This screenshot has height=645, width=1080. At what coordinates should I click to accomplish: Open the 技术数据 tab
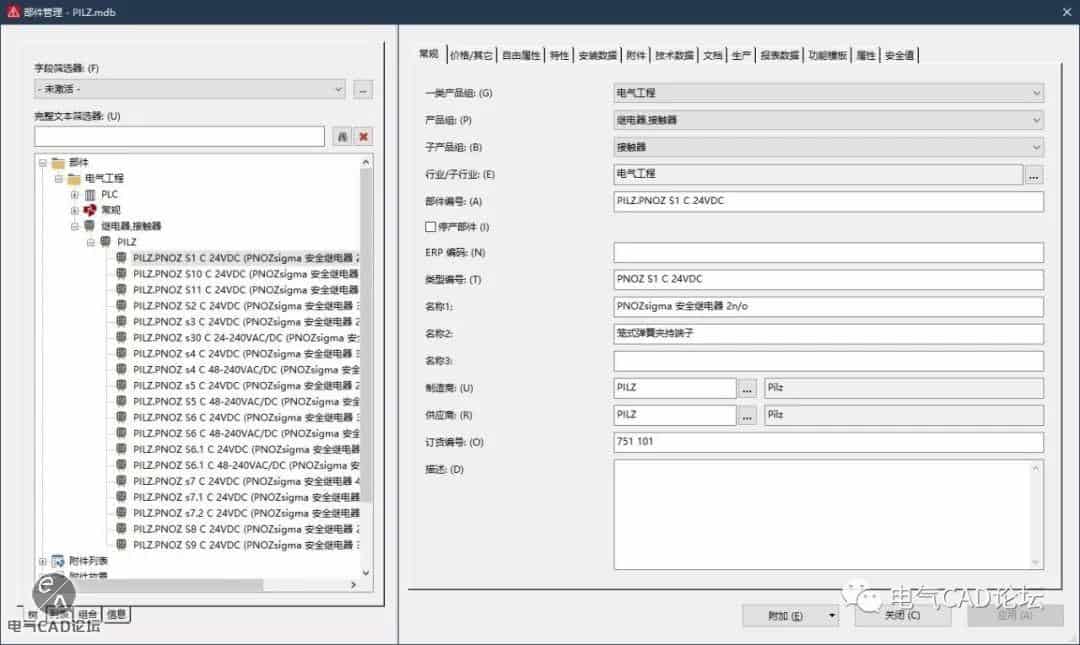tap(674, 55)
